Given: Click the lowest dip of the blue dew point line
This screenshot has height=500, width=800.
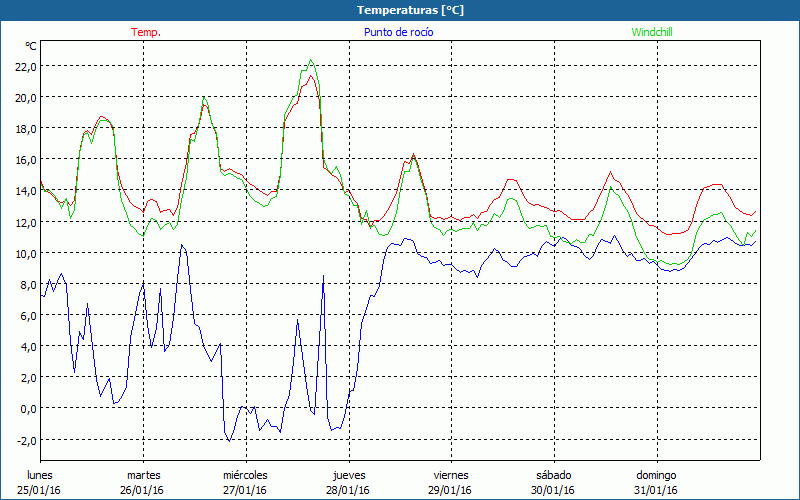Looking at the screenshot, I should [x=229, y=440].
